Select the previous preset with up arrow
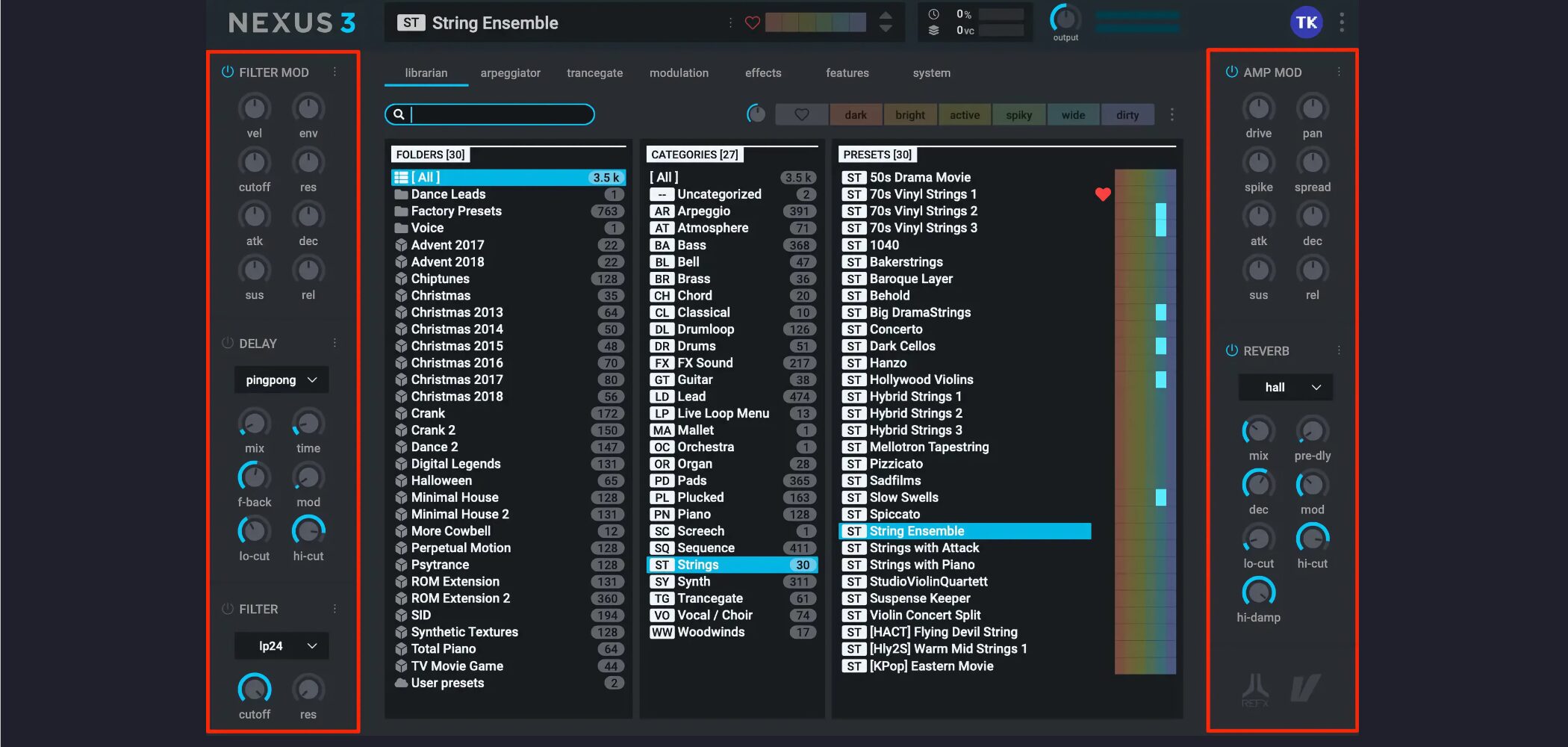 click(886, 15)
